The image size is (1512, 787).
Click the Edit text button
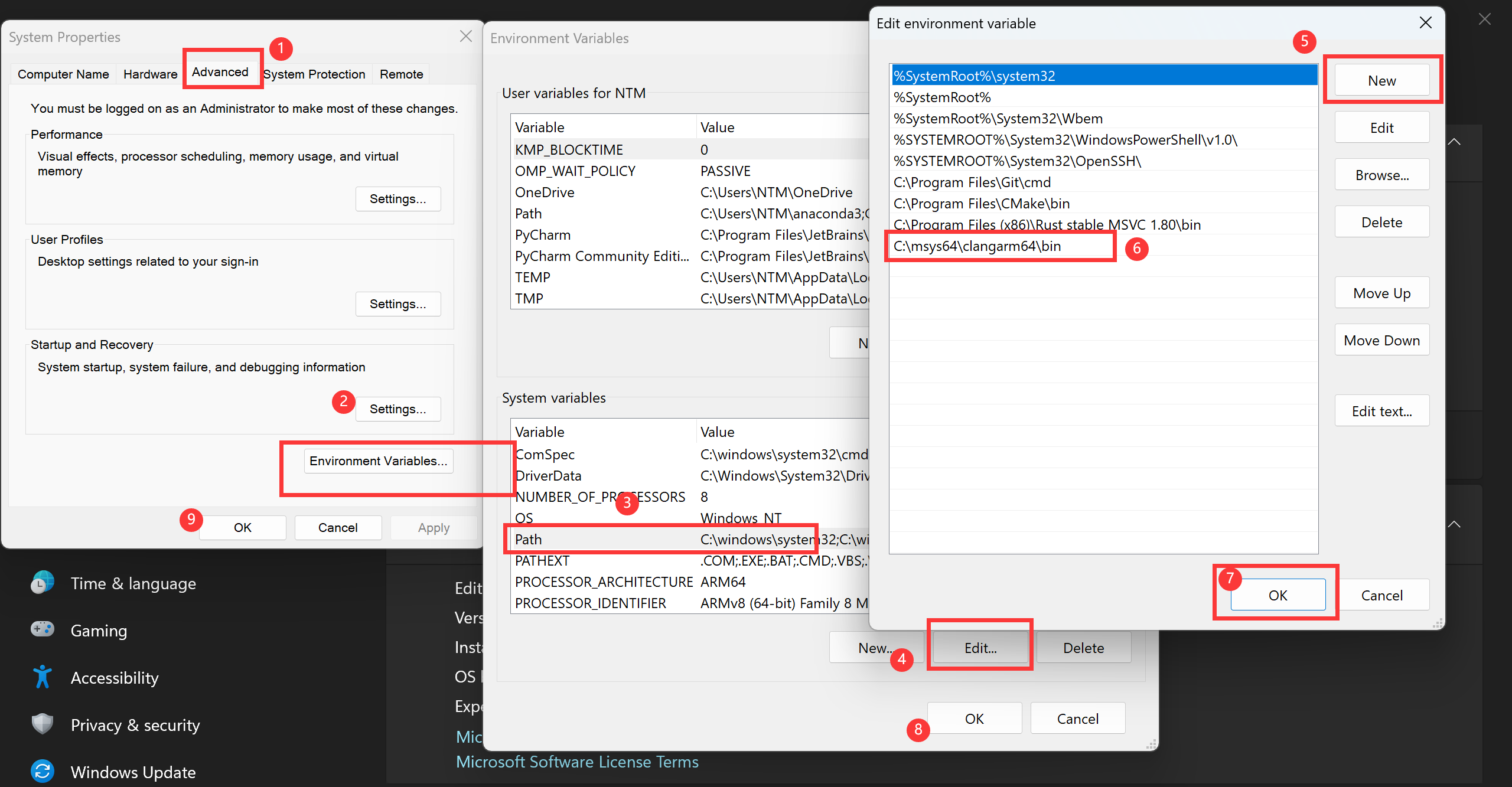coord(1381,410)
